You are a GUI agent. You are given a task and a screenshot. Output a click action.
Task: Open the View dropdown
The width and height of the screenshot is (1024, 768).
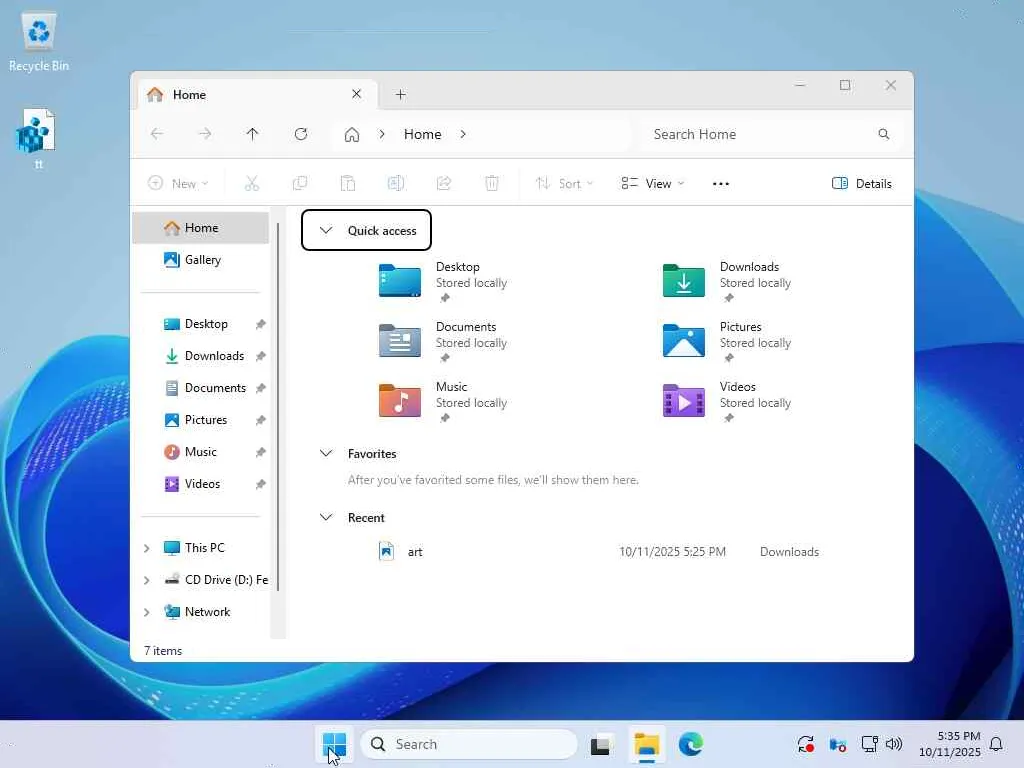(652, 184)
